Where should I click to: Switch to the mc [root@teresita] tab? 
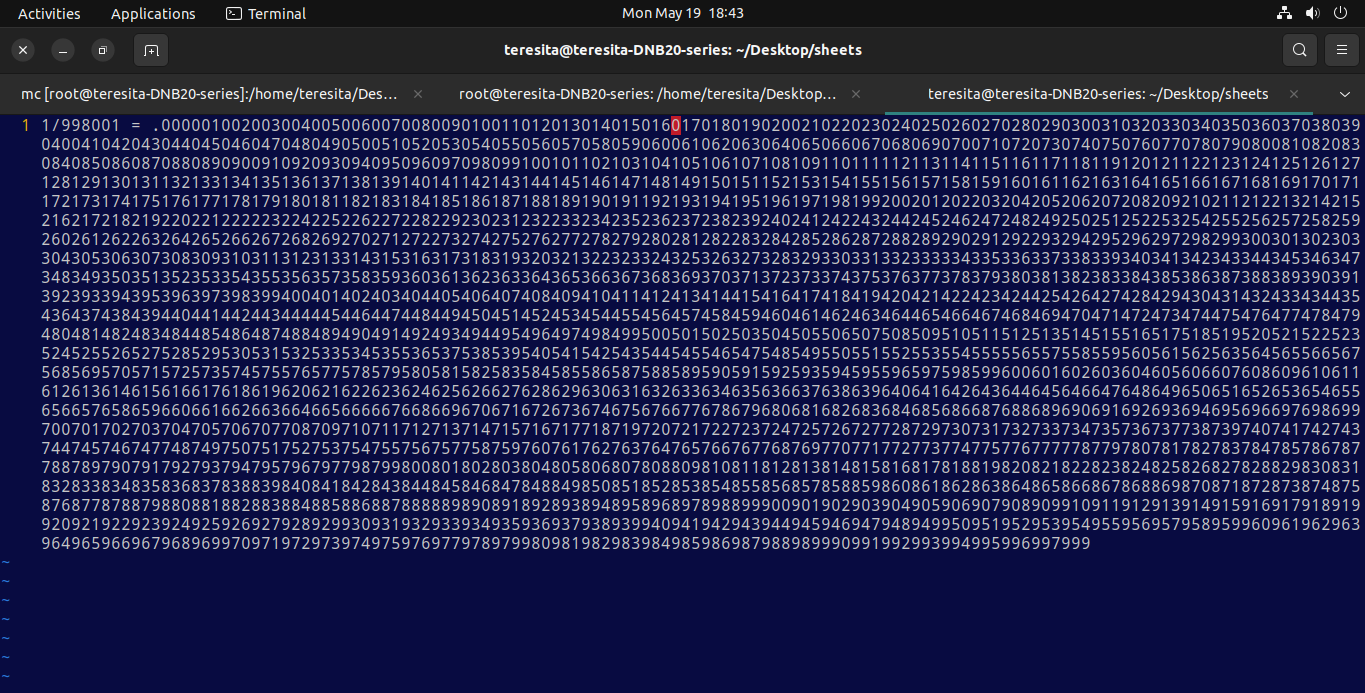210,94
